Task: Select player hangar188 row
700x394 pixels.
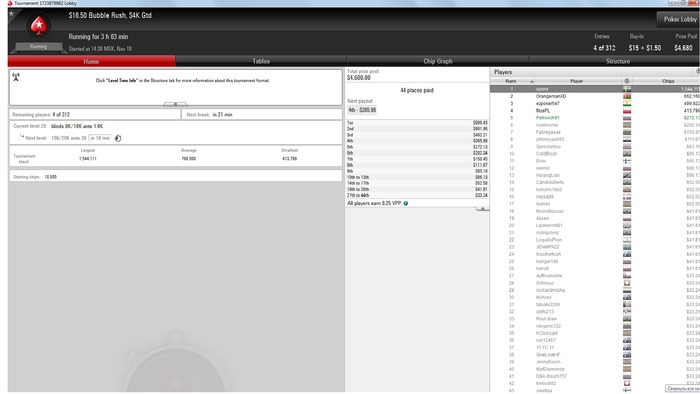Action: pos(595,261)
